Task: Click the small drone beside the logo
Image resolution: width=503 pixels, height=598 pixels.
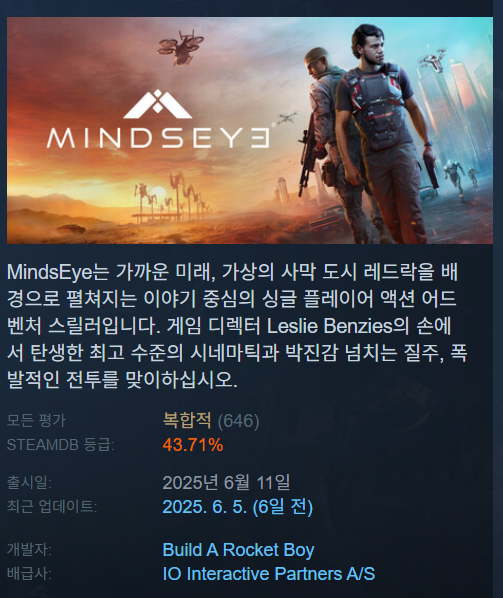Action: coord(287,117)
